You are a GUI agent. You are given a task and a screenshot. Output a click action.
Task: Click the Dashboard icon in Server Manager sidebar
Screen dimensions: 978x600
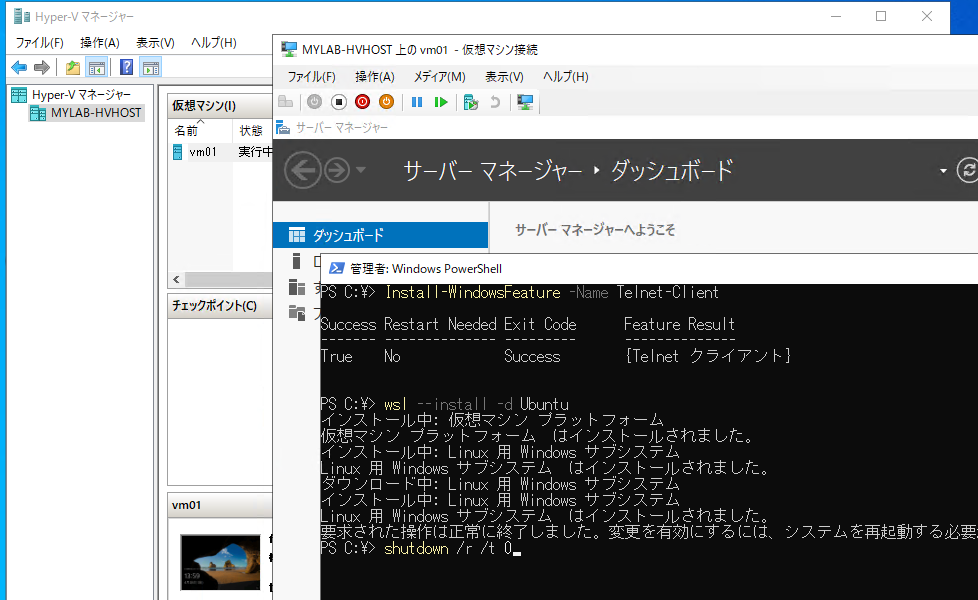(299, 234)
